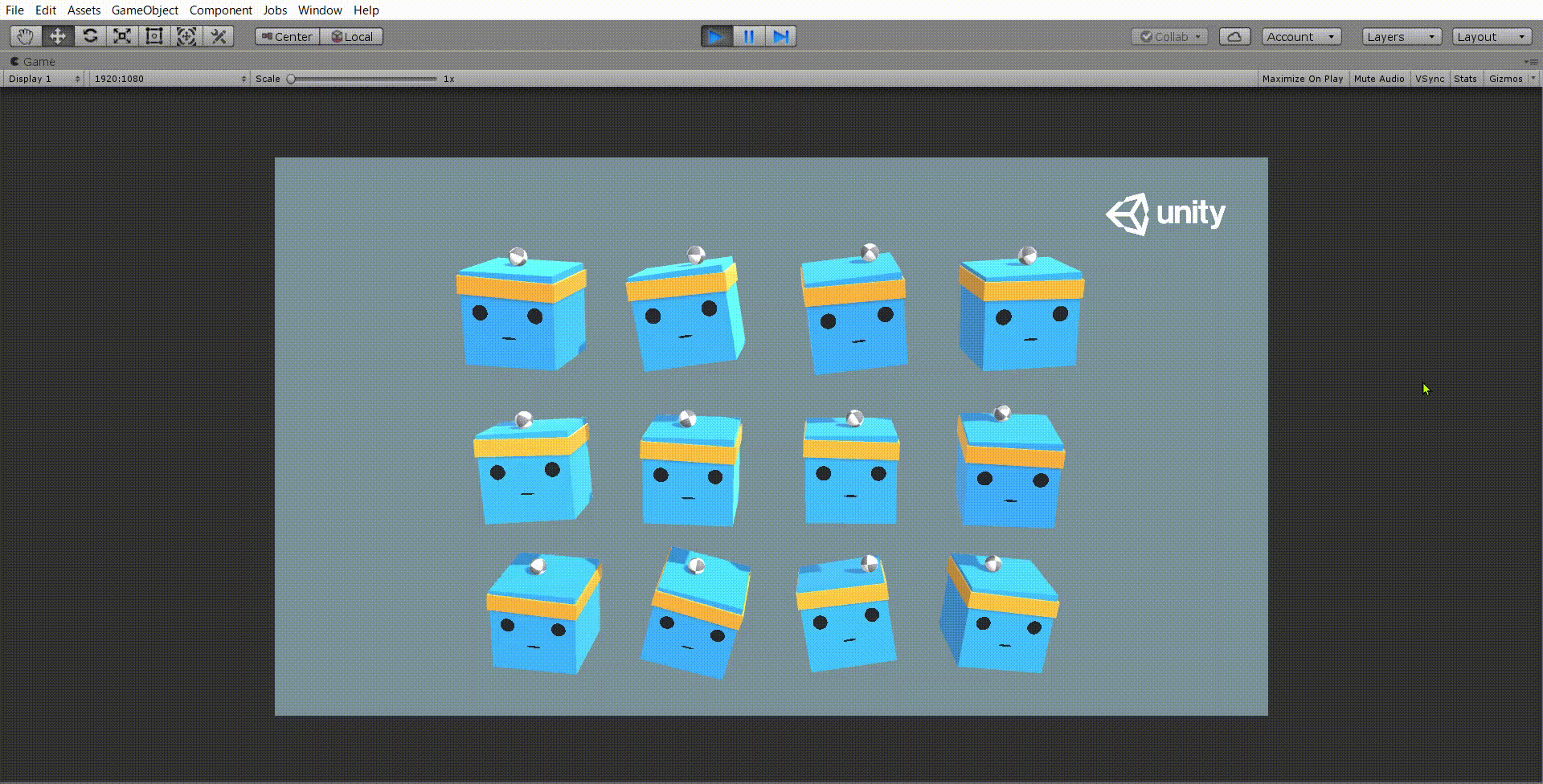This screenshot has height=784, width=1543.
Task: Select the Hand tool
Action: tap(26, 36)
